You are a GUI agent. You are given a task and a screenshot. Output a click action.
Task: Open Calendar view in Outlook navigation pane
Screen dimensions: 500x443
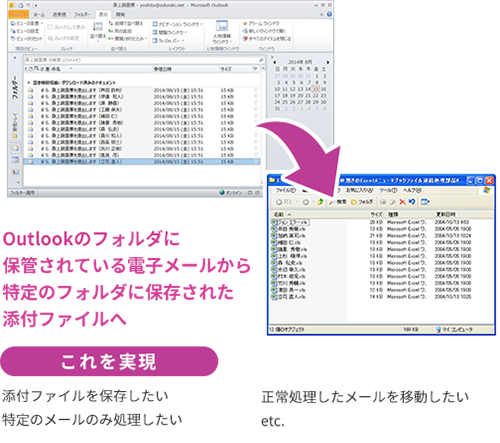coord(15,160)
